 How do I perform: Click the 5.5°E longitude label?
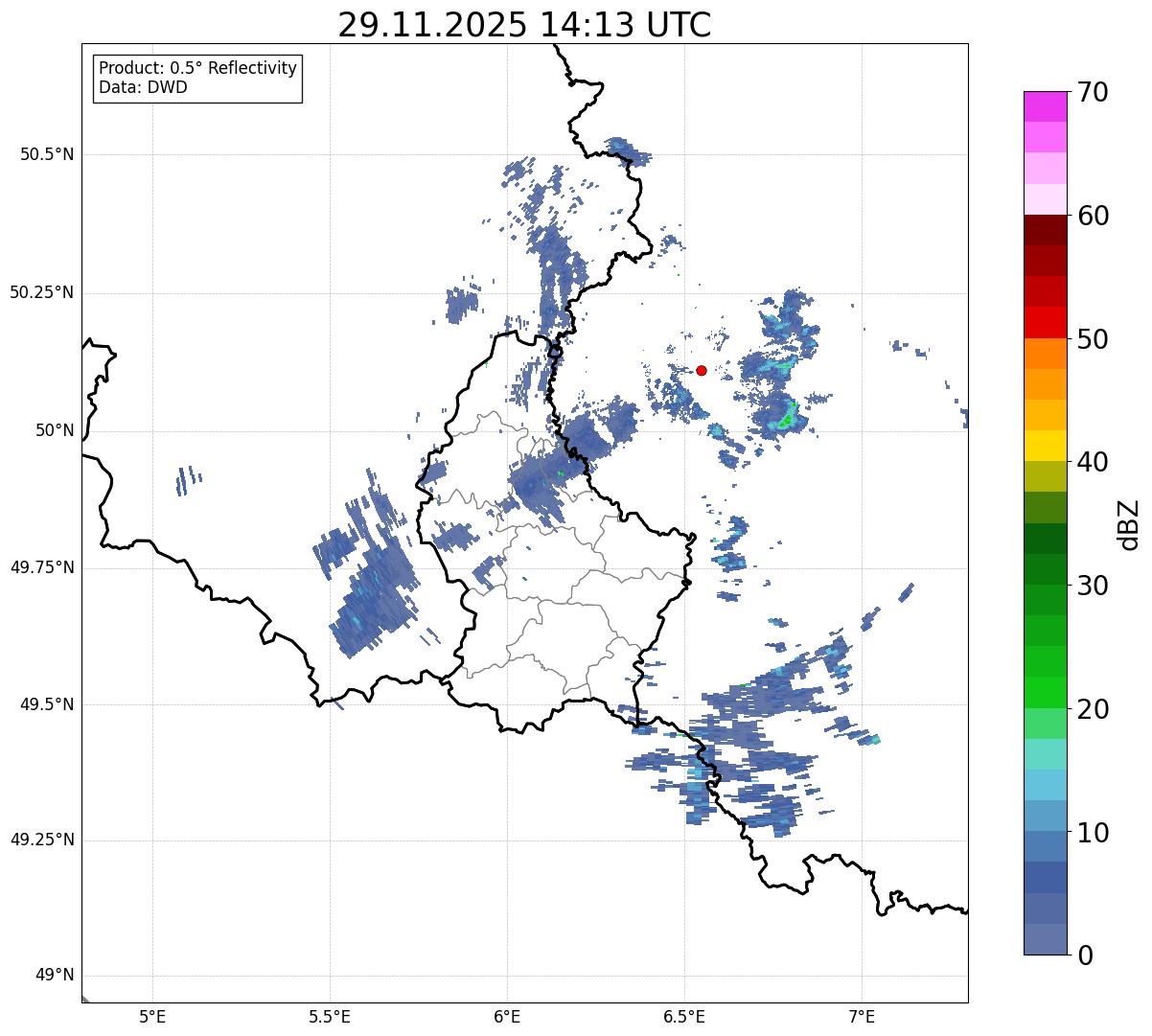pyautogui.click(x=330, y=1017)
